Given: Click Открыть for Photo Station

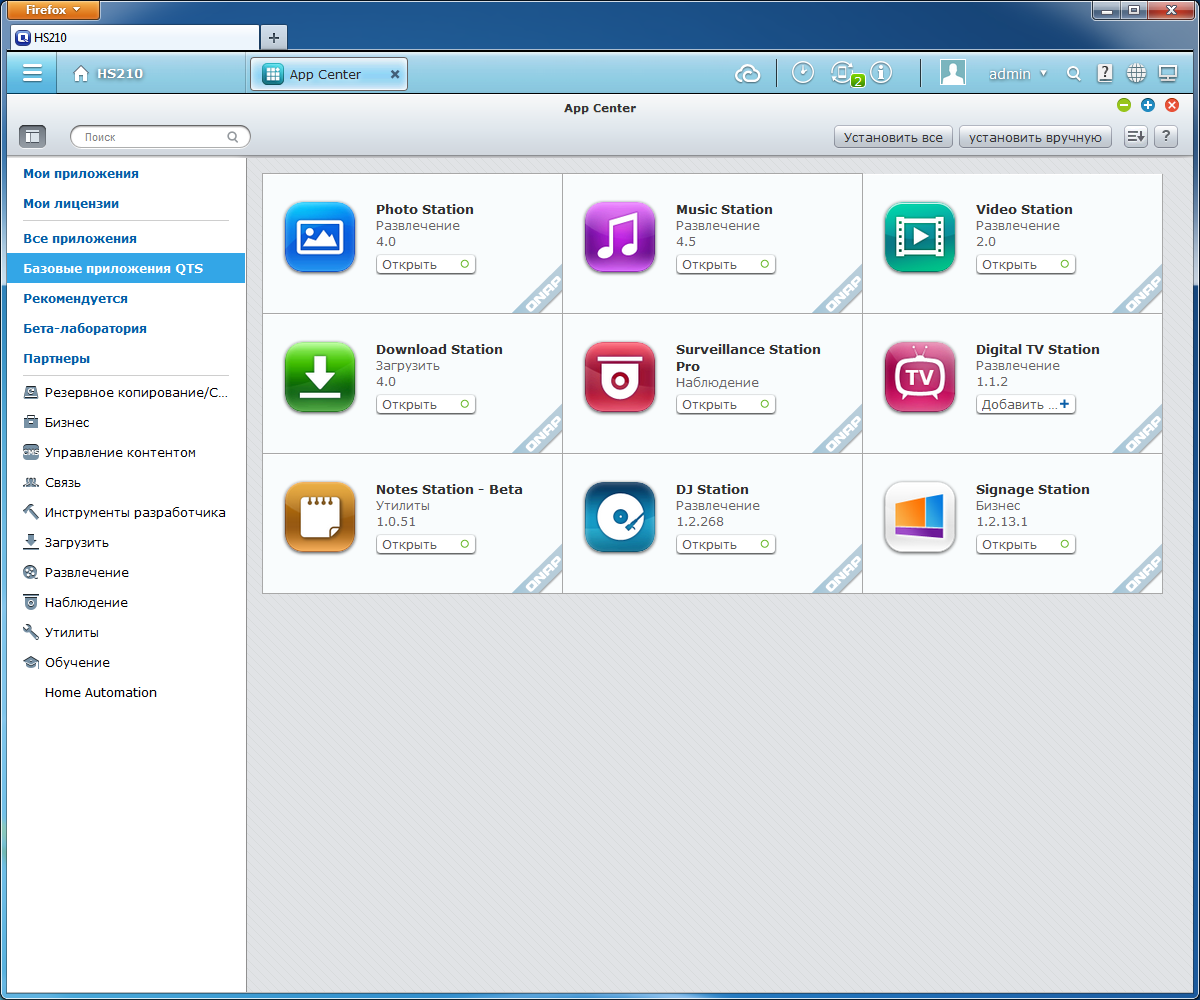Looking at the screenshot, I should 426,264.
